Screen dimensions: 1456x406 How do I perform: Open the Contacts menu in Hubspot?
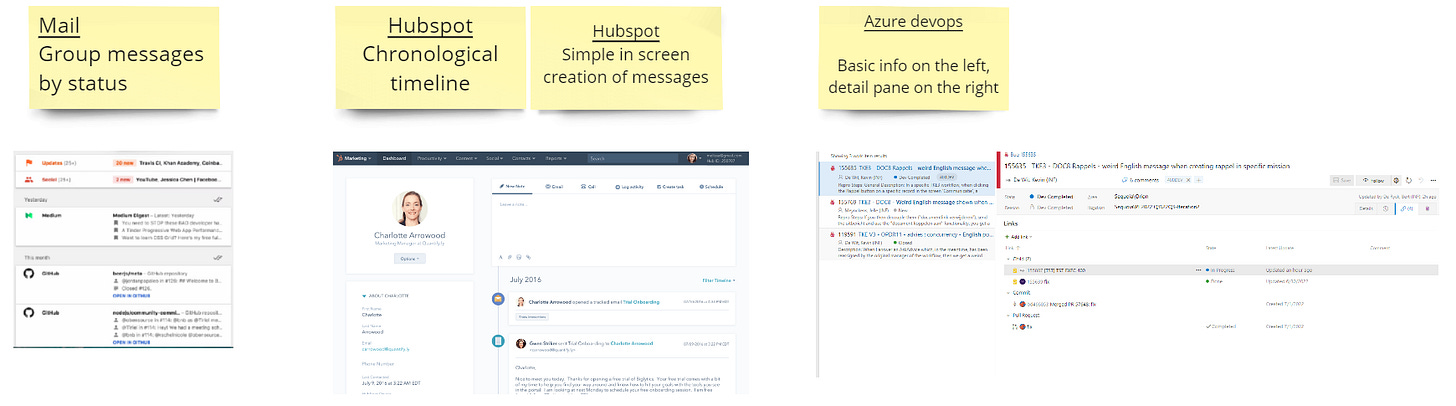click(524, 158)
